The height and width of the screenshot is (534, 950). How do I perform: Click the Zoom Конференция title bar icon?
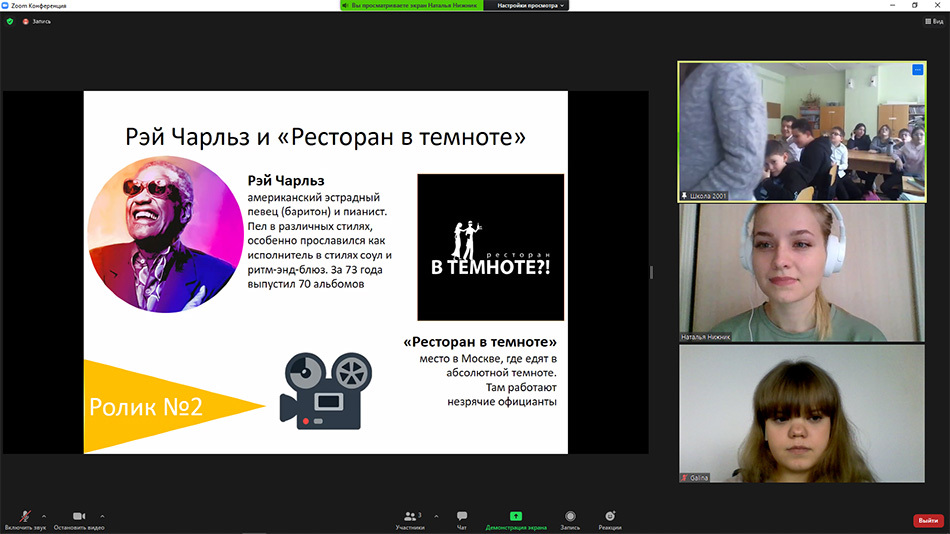click(x=5, y=5)
